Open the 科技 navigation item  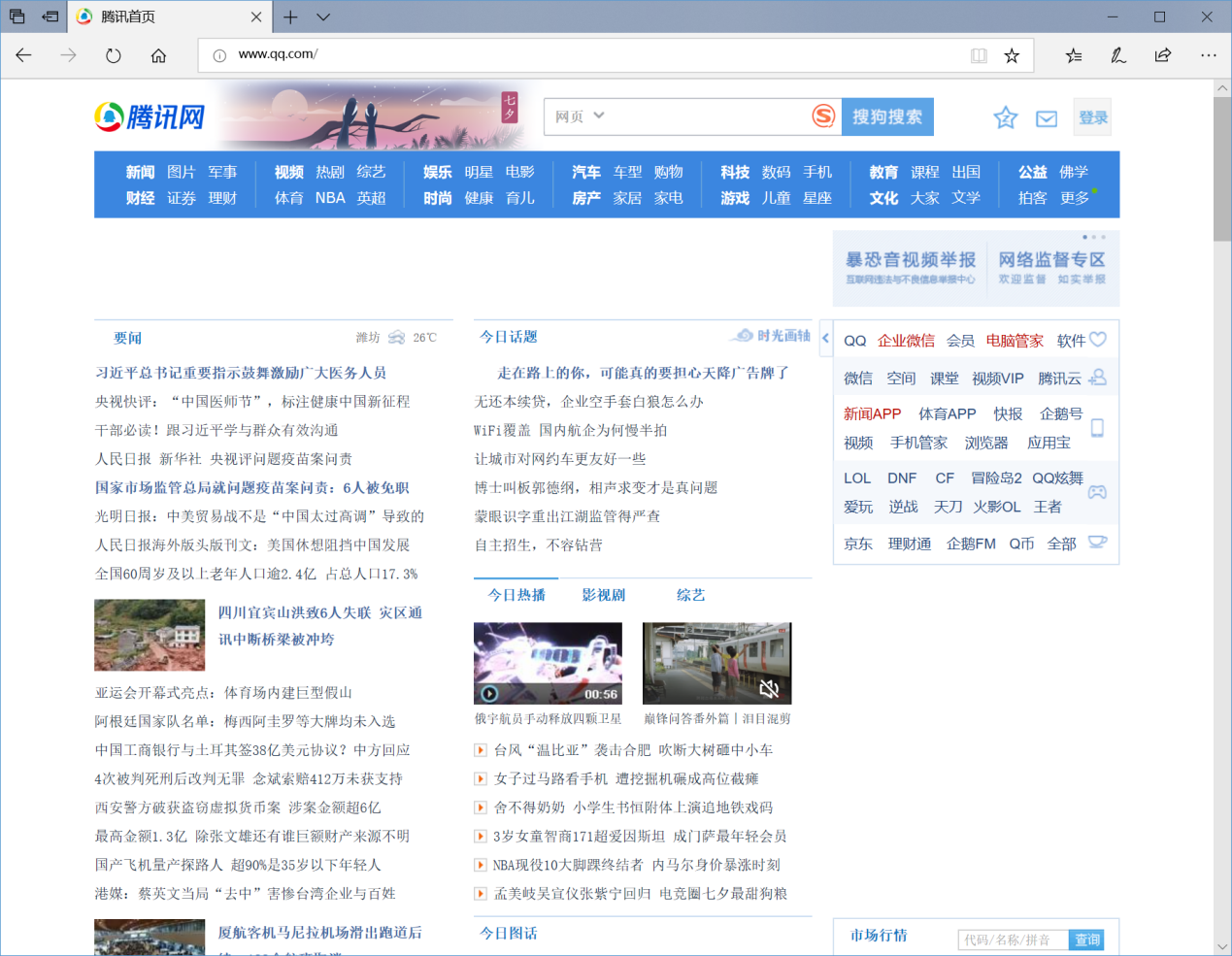735,172
